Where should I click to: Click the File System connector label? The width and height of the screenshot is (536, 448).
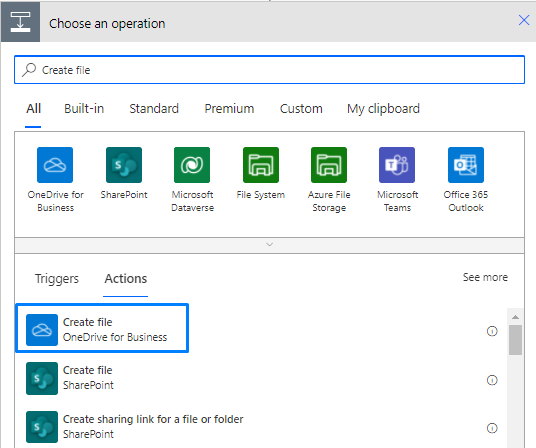tap(260, 195)
